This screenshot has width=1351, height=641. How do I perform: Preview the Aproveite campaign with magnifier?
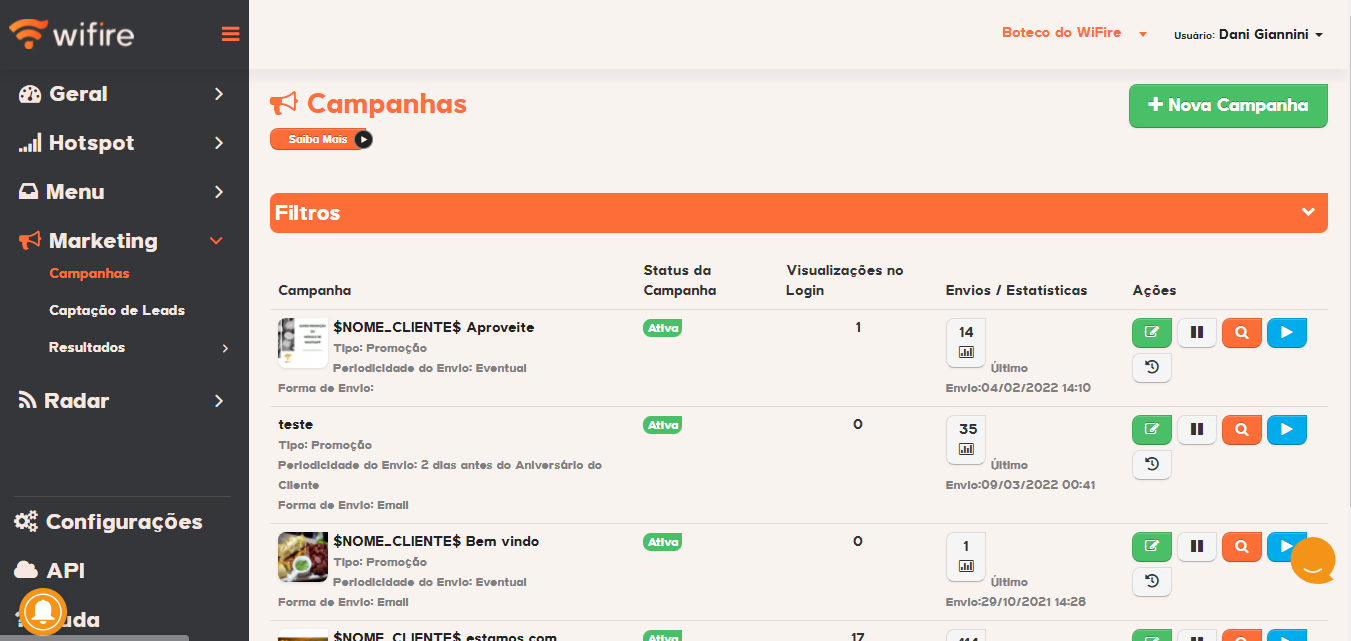pos(1242,333)
